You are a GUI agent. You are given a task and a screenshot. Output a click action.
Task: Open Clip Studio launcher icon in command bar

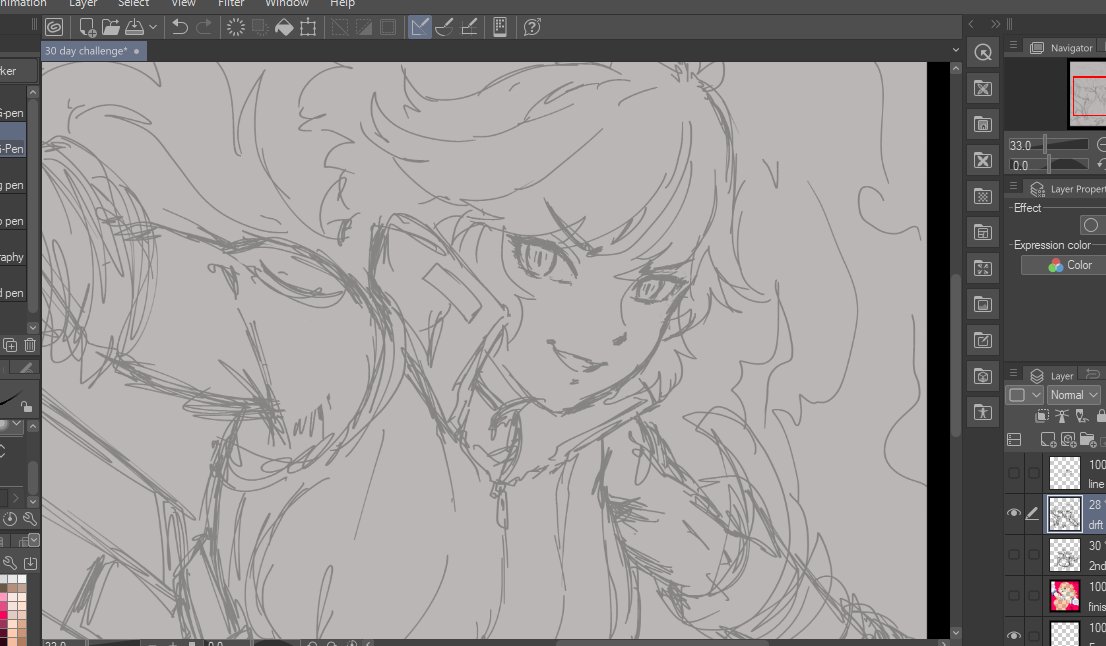(54, 28)
